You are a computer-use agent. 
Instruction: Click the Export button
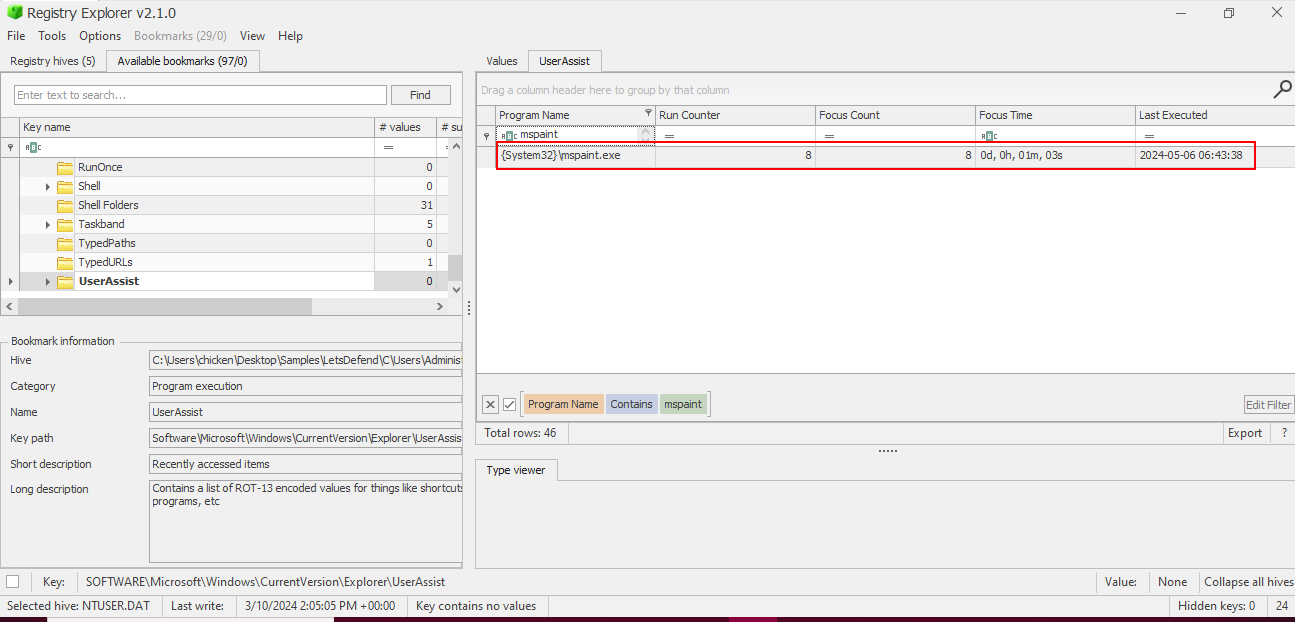(x=1245, y=433)
